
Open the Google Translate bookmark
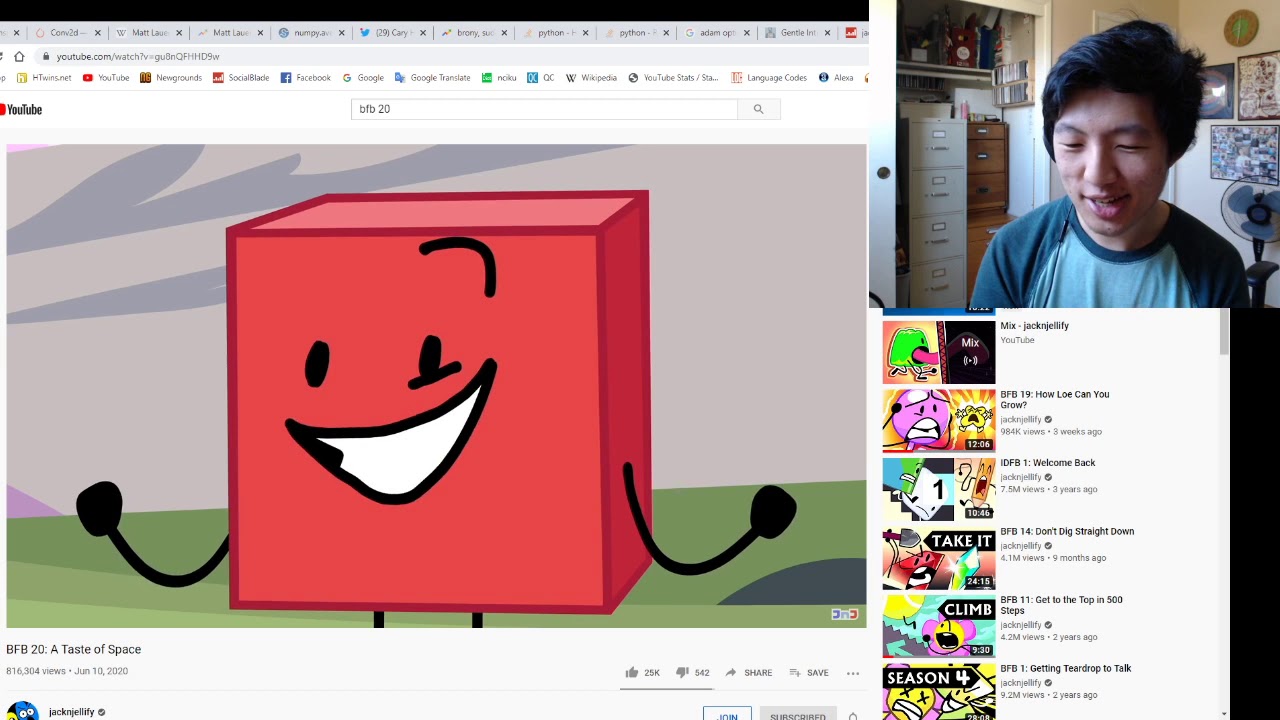coord(432,77)
